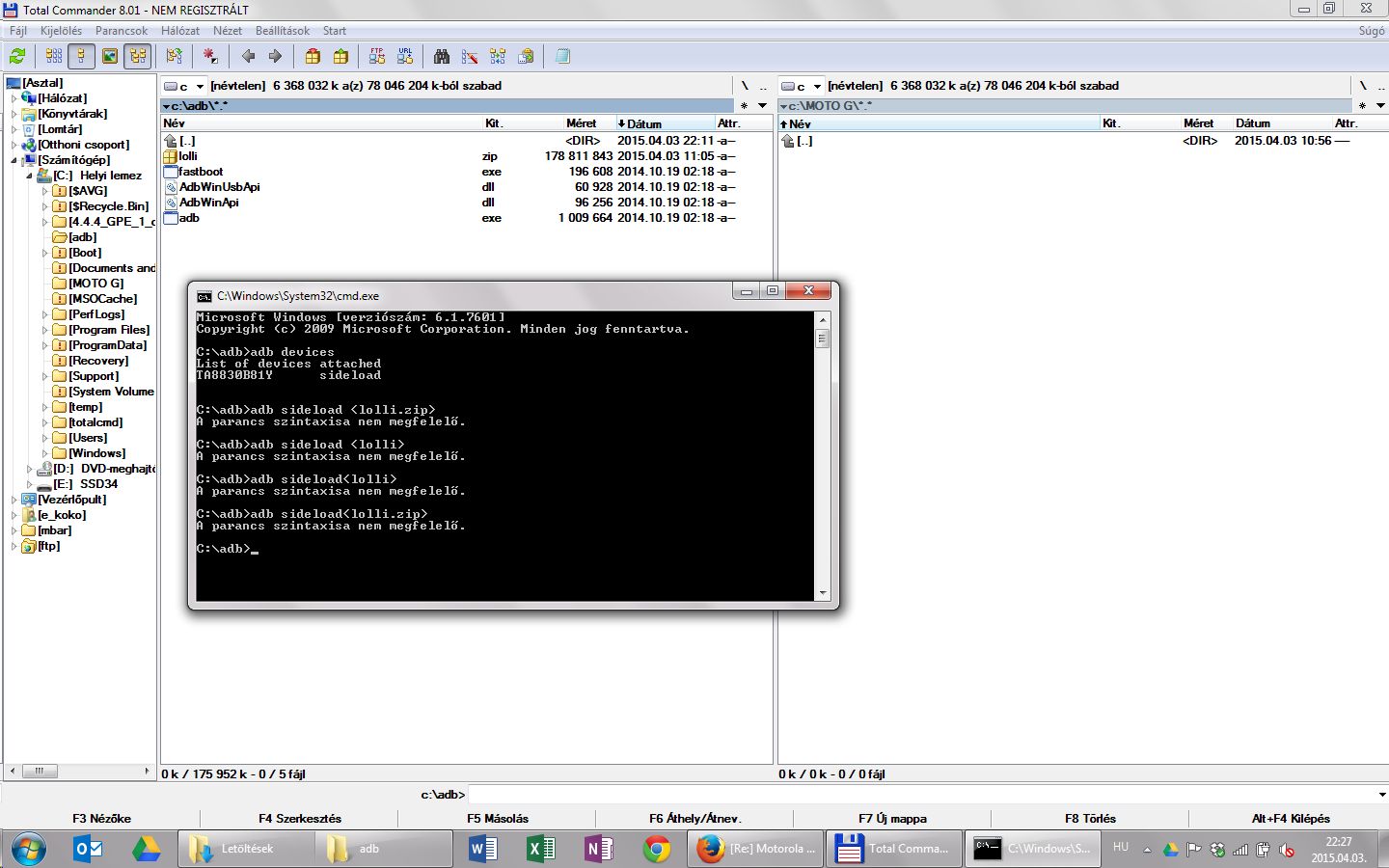
Task: Open the Parancsok menu
Action: (x=122, y=31)
